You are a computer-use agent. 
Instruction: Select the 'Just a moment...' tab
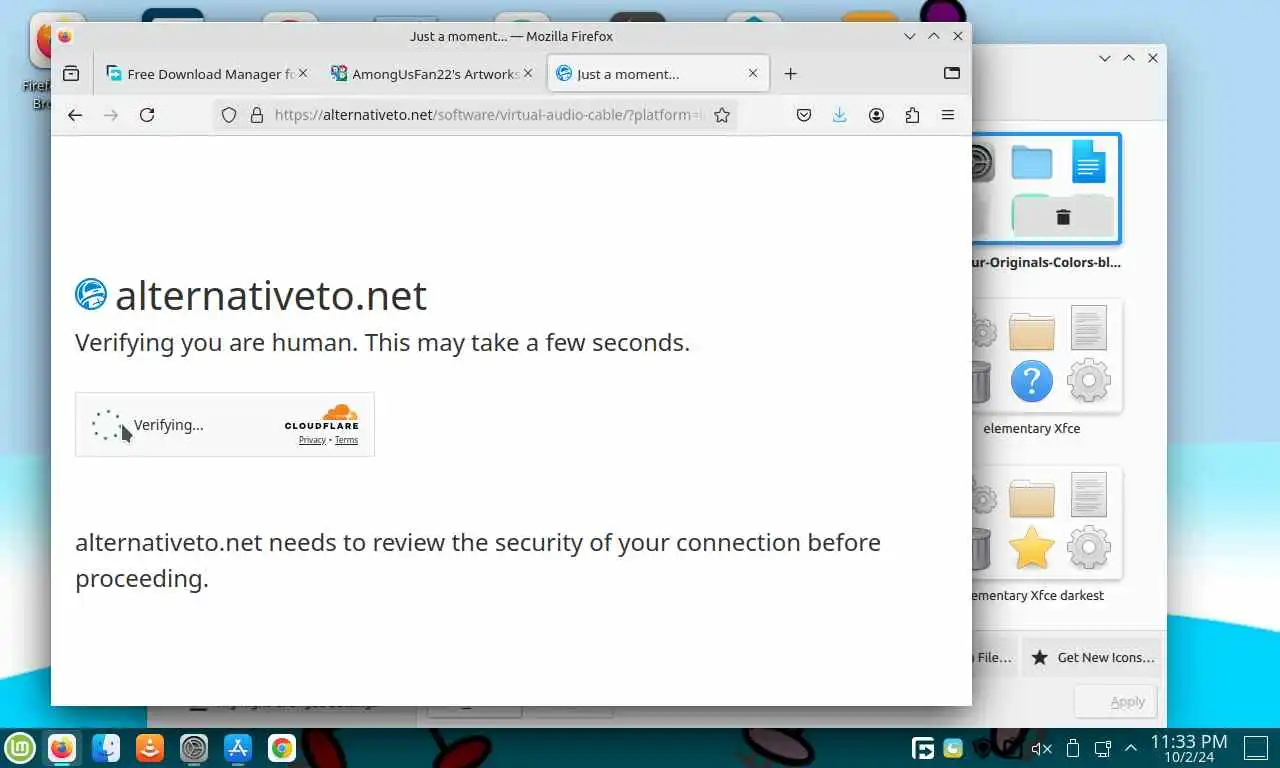tap(657, 73)
